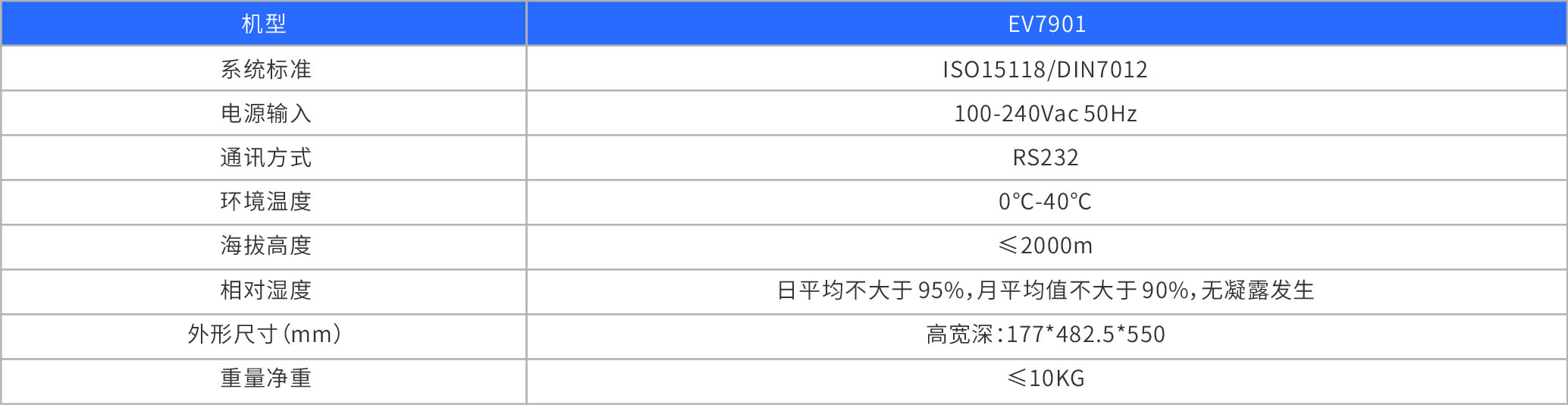The width and height of the screenshot is (1568, 405).
Task: Click the ≤2000m altitude value
Action: 1045,245
